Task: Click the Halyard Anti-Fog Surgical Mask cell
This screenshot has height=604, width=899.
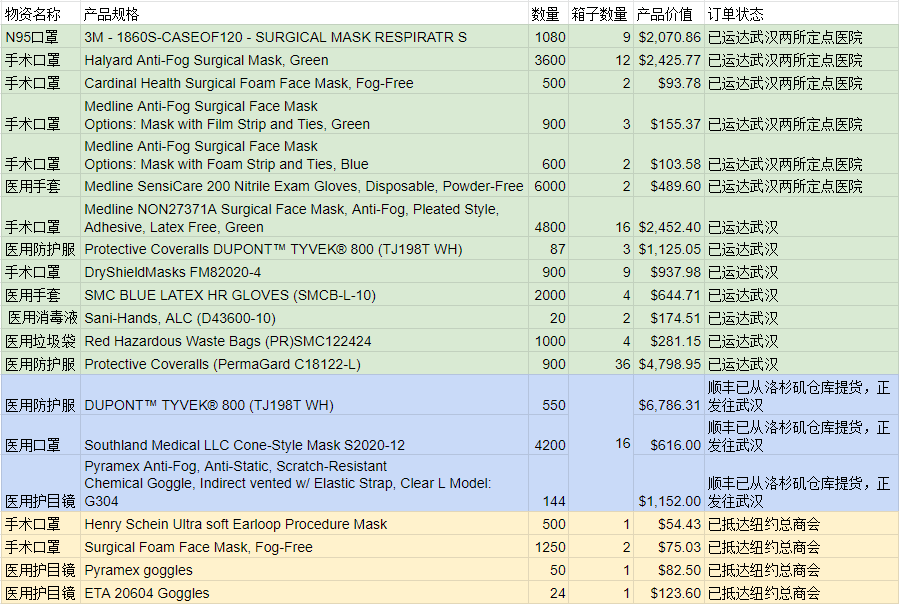Action: 304,60
